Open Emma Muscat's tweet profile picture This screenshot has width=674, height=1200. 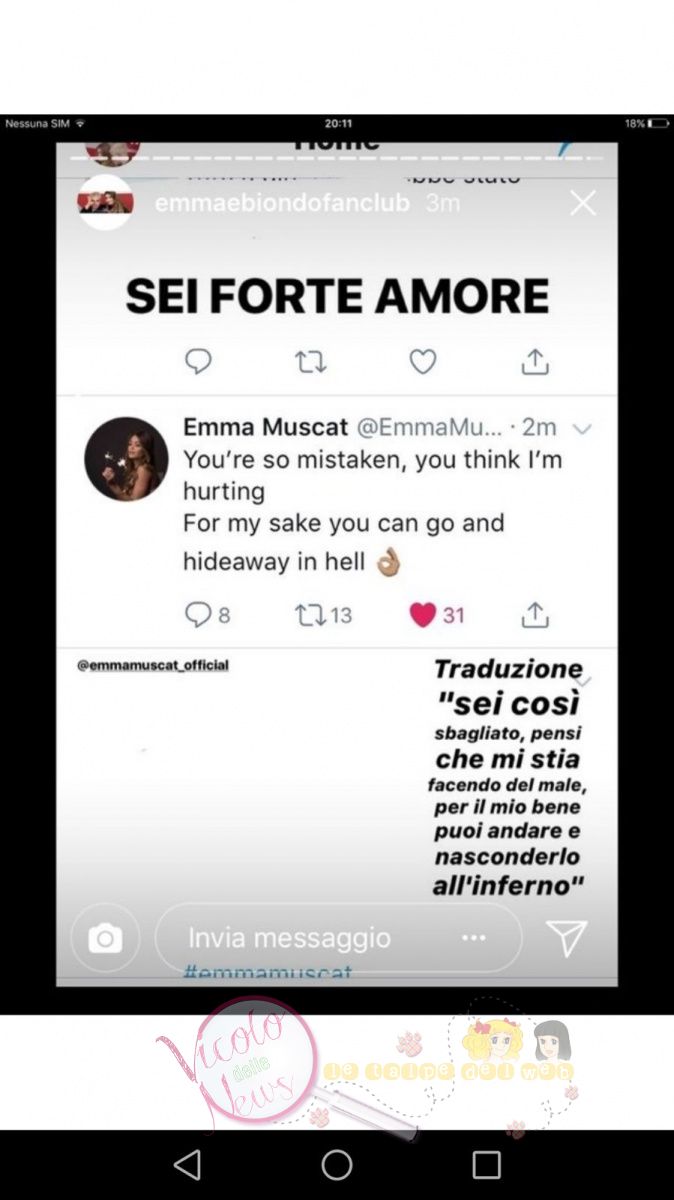(126, 459)
